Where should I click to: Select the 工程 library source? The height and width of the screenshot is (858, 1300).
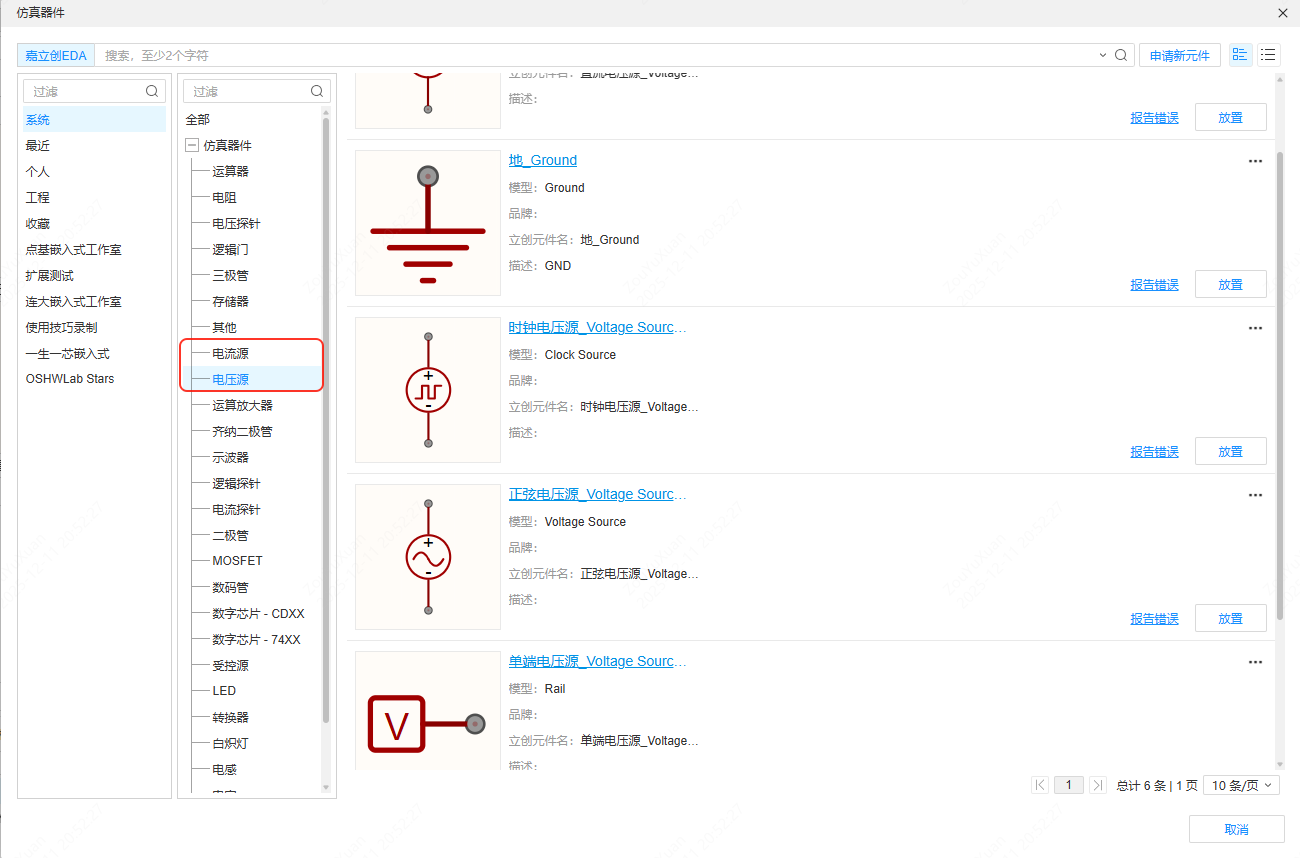(37, 197)
